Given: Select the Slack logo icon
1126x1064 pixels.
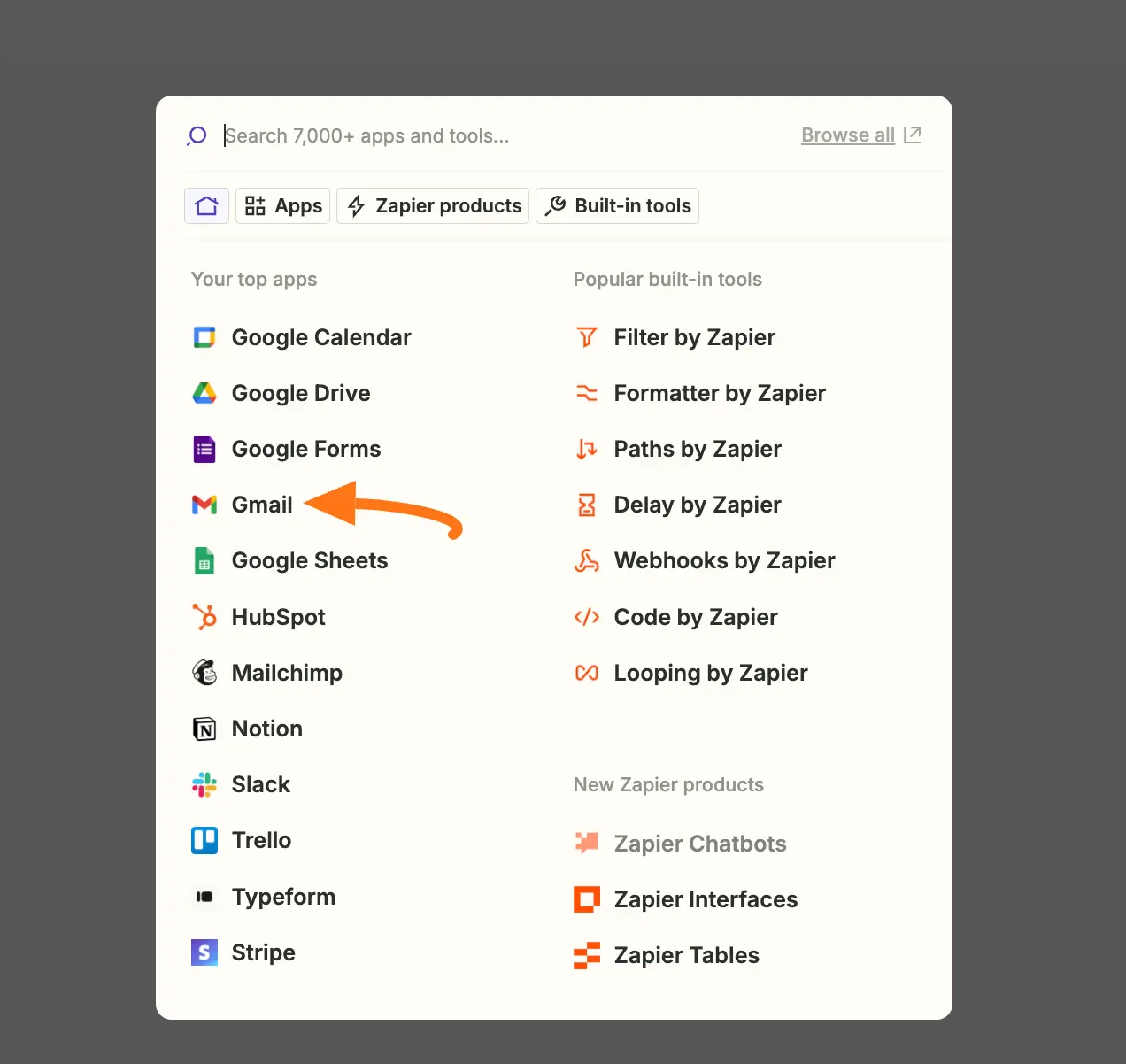Looking at the screenshot, I should (204, 784).
